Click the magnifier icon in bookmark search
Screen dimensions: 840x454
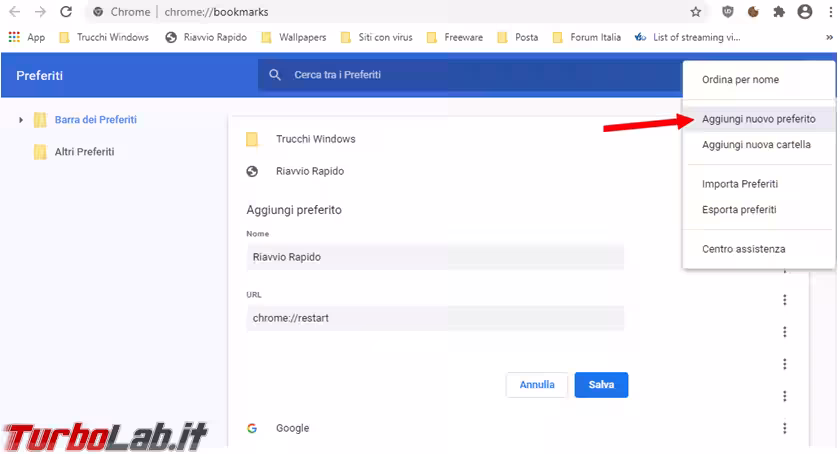tap(275, 75)
